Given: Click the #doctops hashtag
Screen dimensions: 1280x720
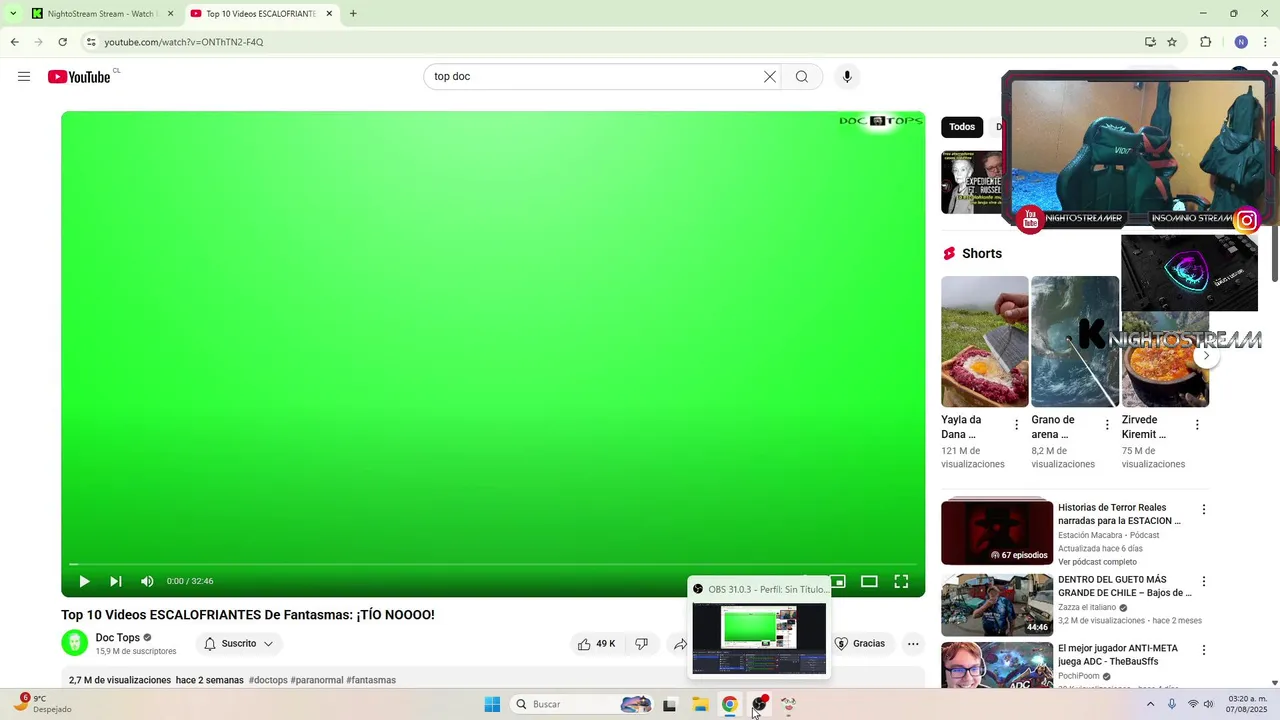Looking at the screenshot, I should pyautogui.click(x=268, y=680).
